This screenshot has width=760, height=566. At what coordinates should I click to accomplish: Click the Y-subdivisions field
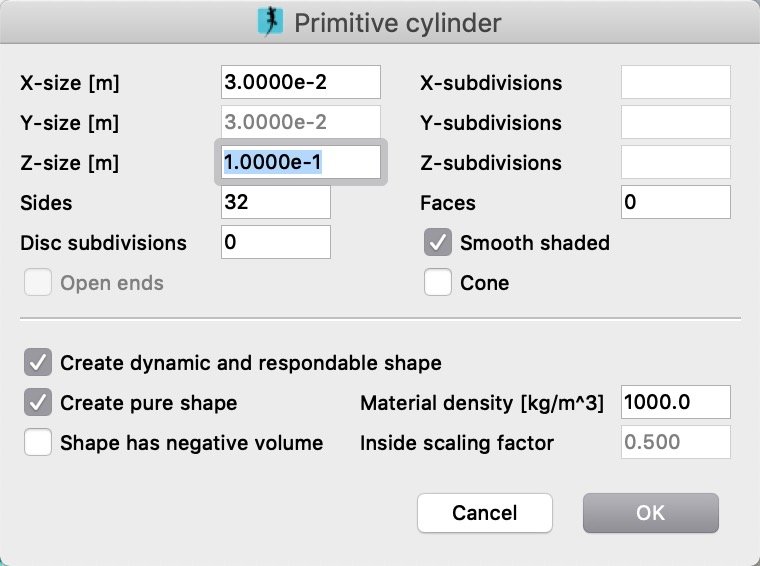pyautogui.click(x=676, y=122)
